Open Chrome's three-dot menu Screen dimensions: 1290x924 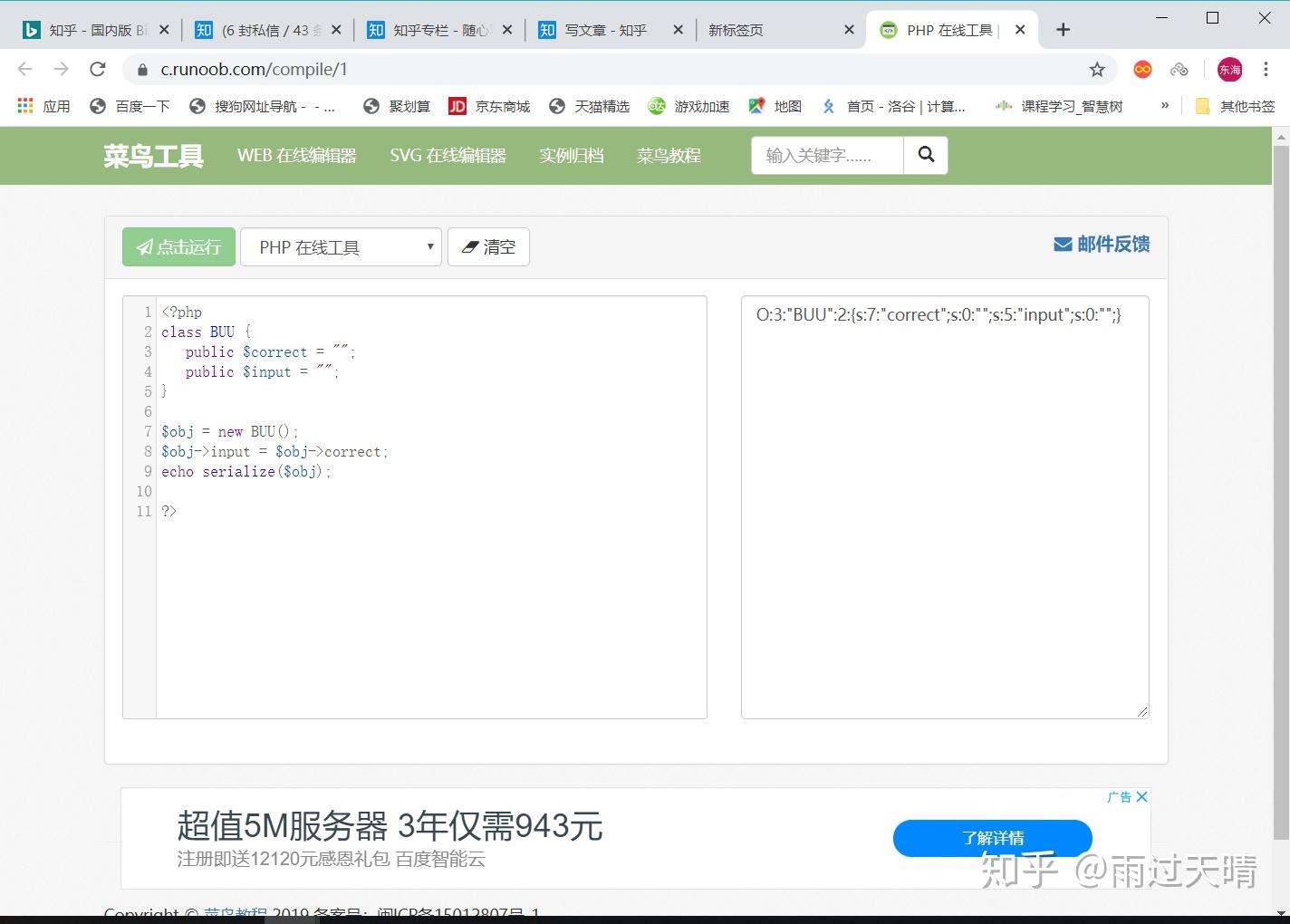pyautogui.click(x=1266, y=70)
